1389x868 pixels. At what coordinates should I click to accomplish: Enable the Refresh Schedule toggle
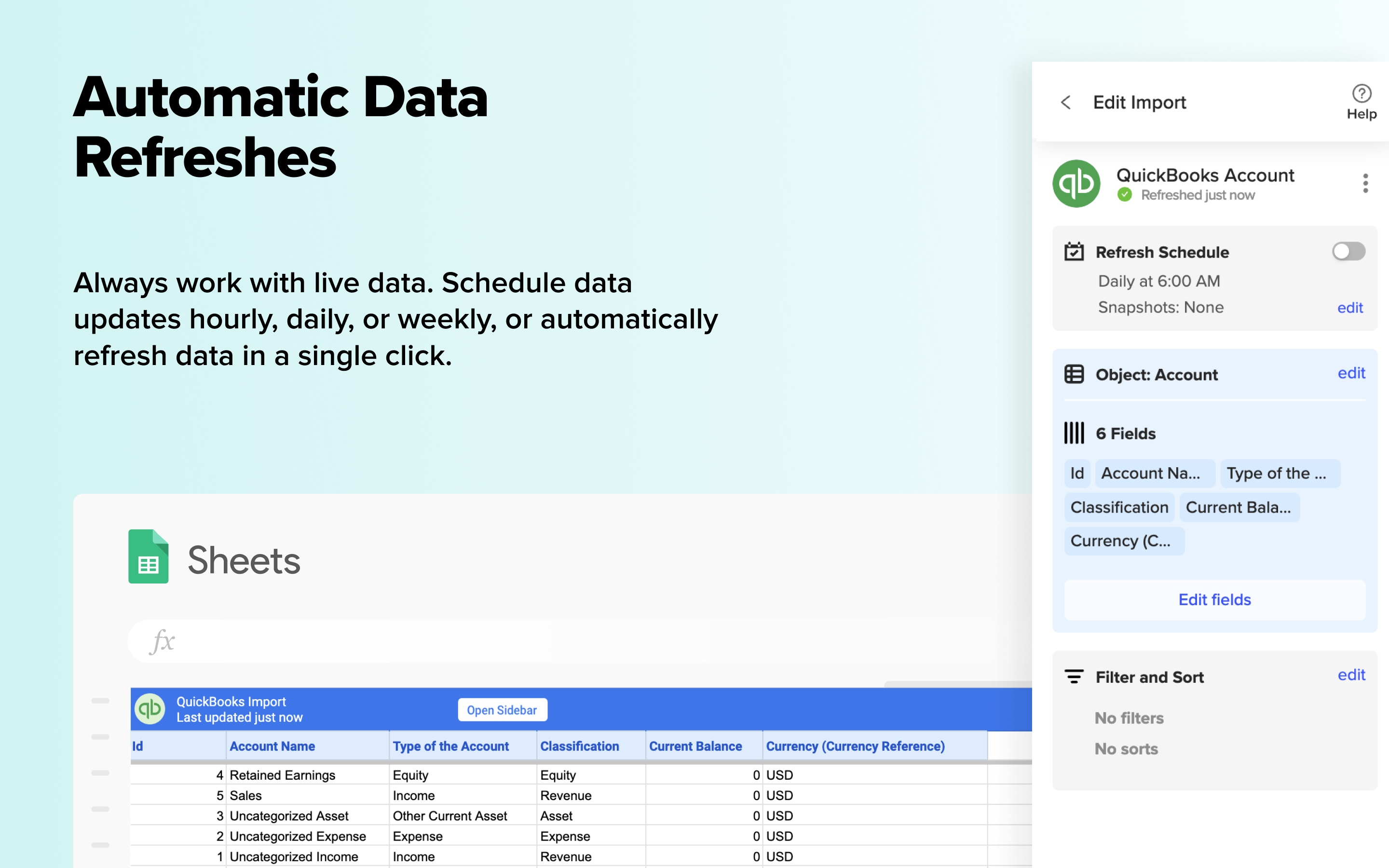tap(1348, 251)
